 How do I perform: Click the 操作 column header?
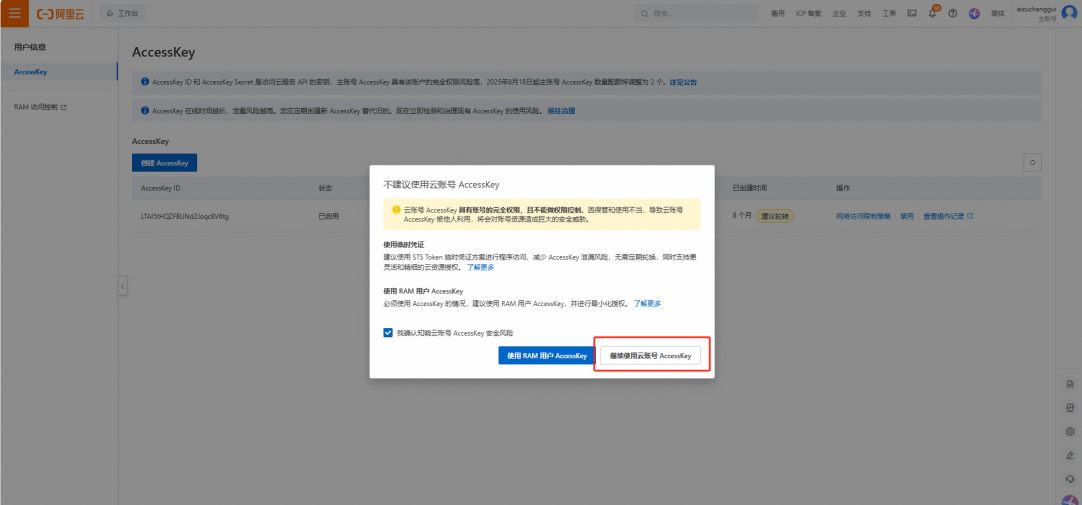tap(843, 188)
